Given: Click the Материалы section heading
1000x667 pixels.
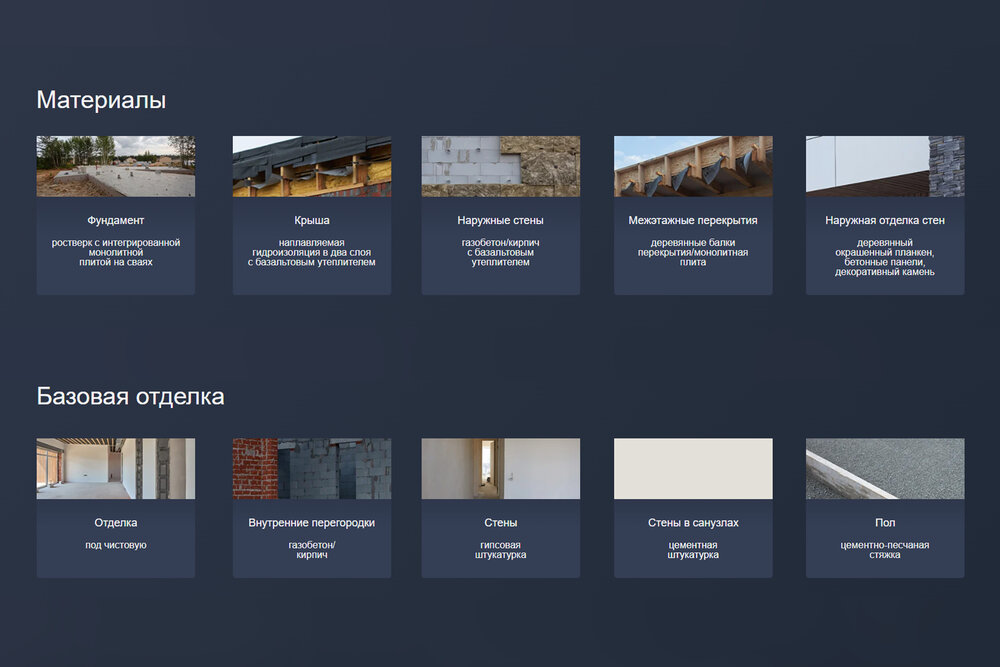Looking at the screenshot, I should point(101,100).
